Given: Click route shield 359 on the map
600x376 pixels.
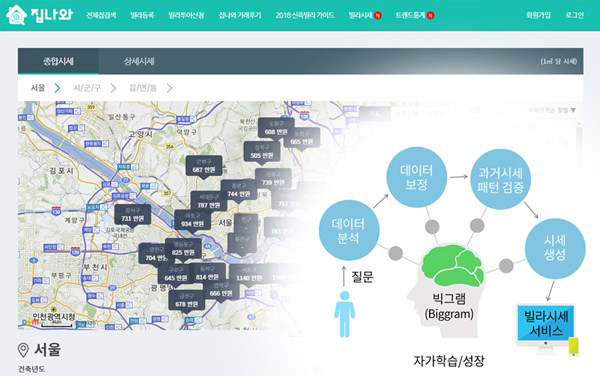Looking at the screenshot, I should (x=91, y=107).
